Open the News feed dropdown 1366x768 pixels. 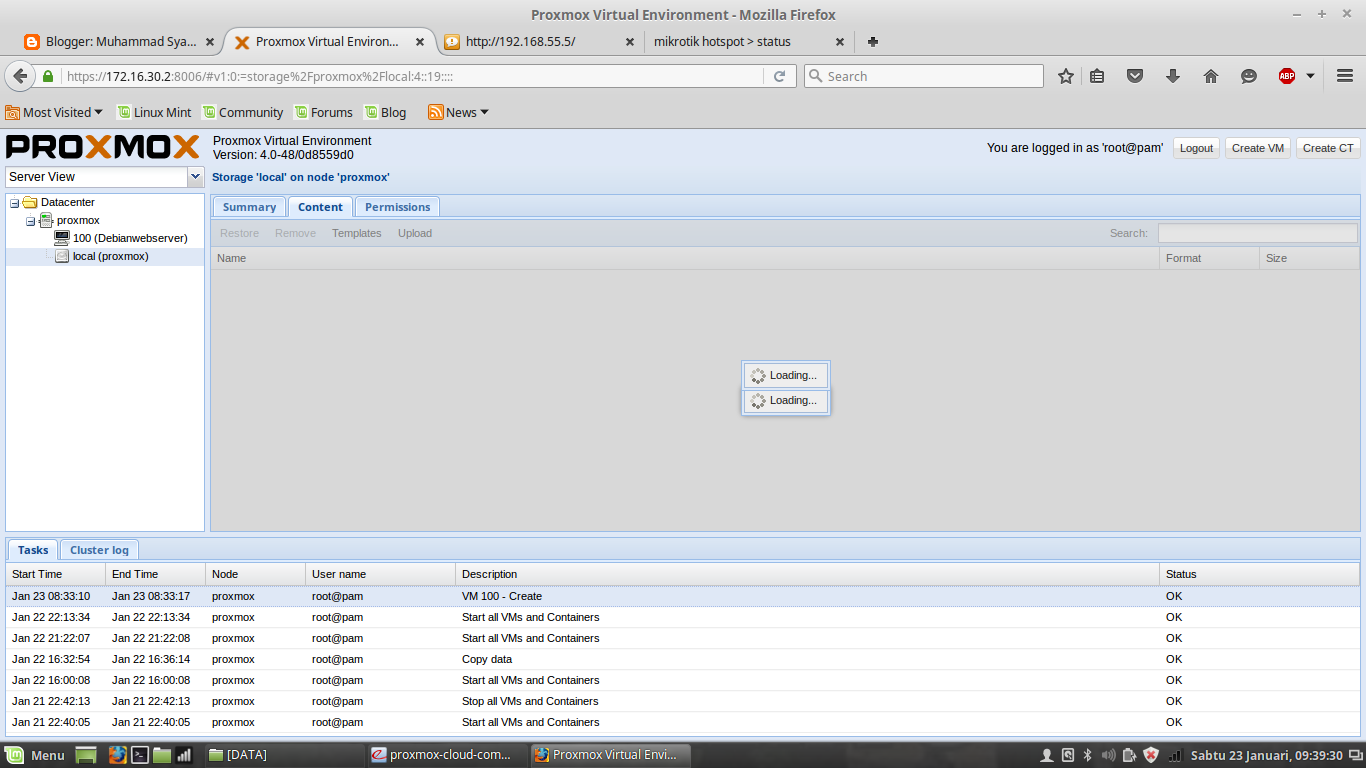click(458, 112)
